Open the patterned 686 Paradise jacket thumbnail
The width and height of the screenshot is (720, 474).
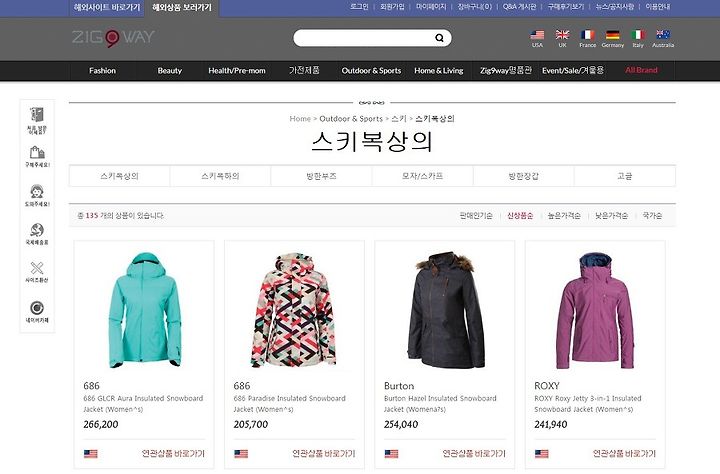[293, 310]
